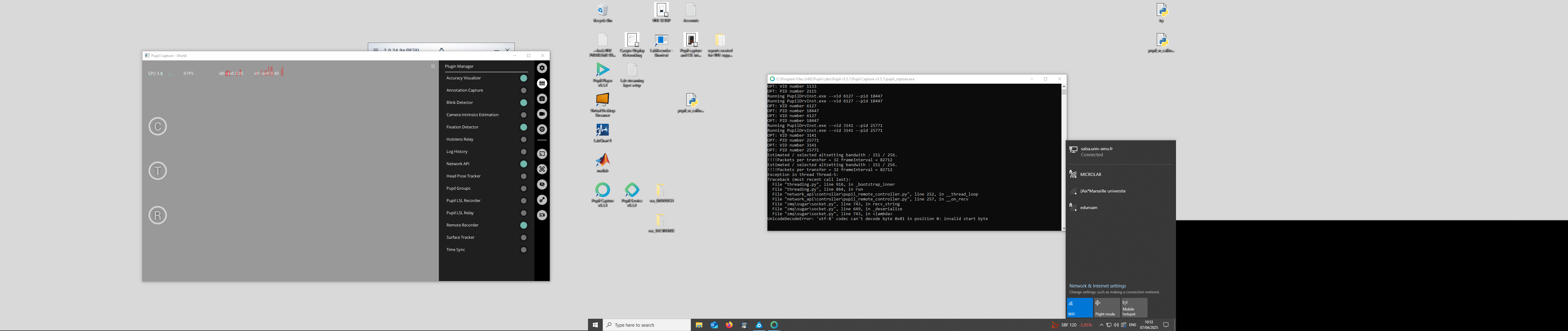Open the notification center icon
This screenshot has height=331, width=1568.
[x=1166, y=325]
